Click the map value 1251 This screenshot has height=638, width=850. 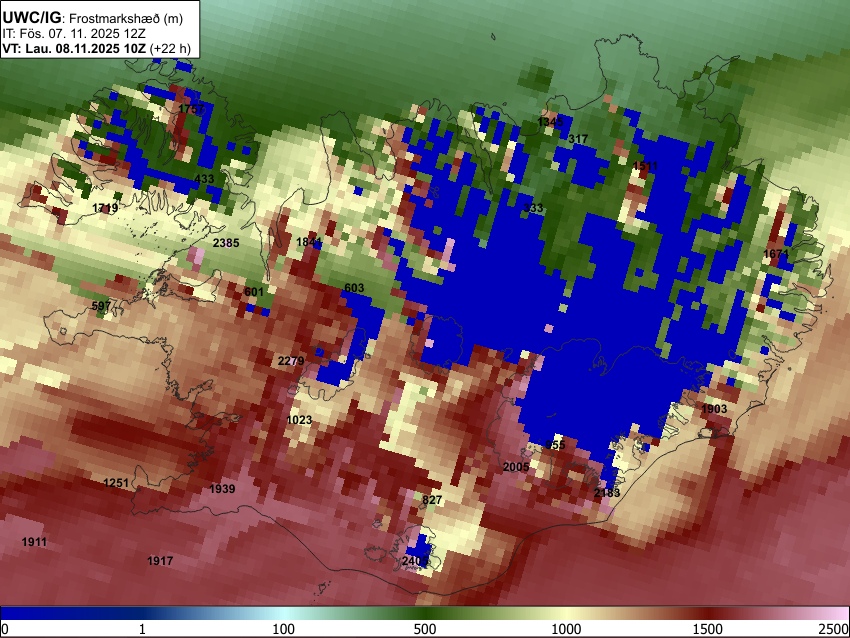click(116, 483)
